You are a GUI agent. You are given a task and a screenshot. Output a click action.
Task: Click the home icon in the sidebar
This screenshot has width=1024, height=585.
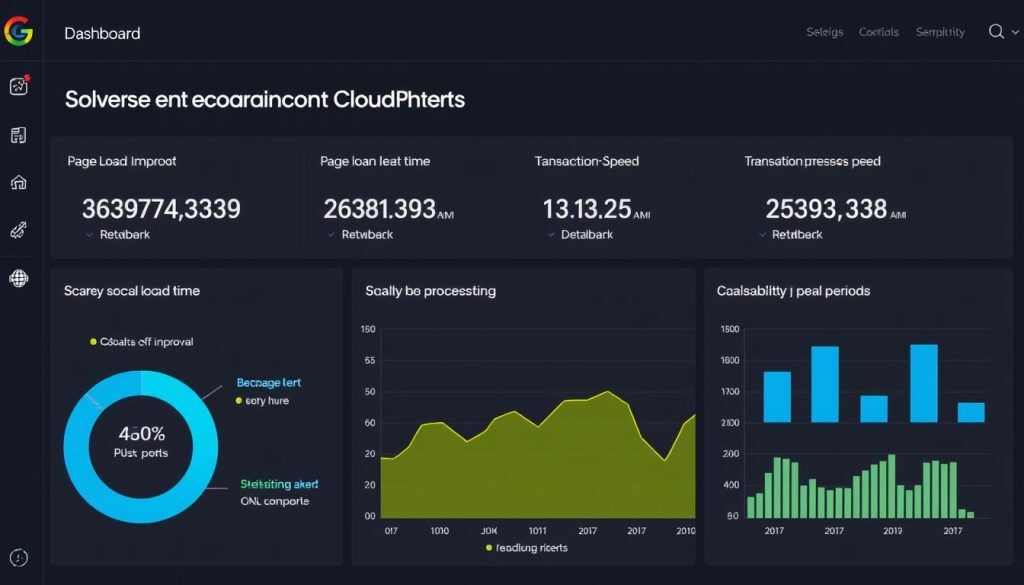click(19, 182)
